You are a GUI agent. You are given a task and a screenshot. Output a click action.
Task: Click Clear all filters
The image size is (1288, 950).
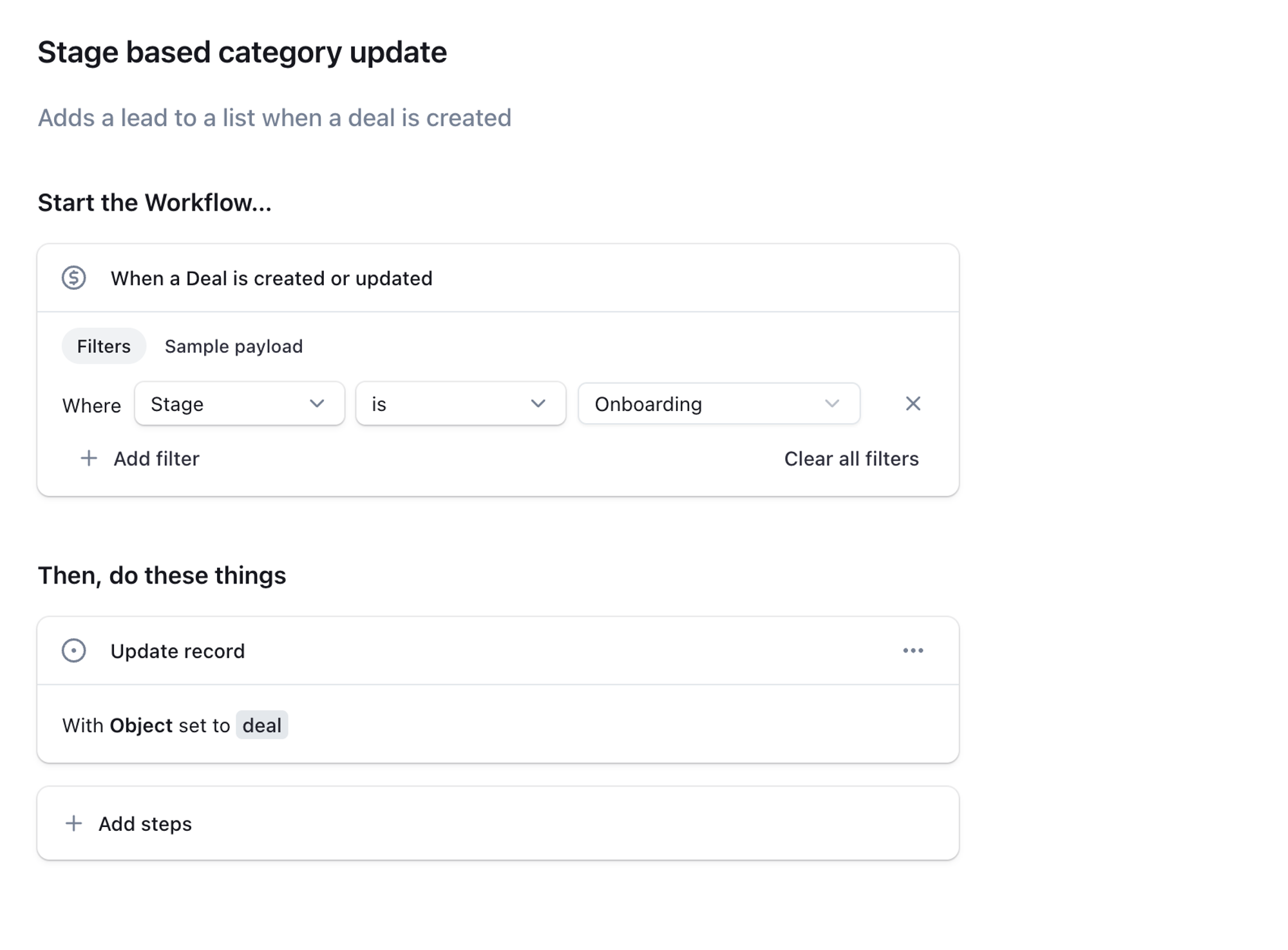click(851, 459)
